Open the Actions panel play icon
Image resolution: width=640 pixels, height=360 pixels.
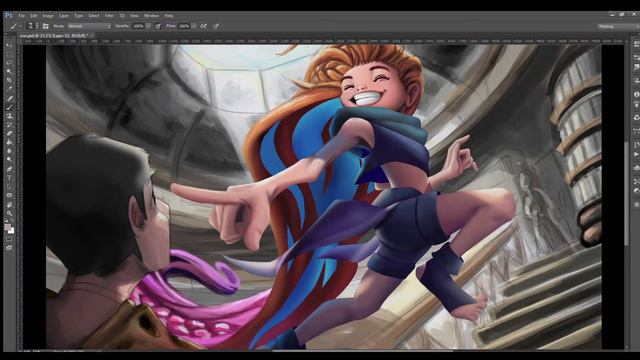pos(636,154)
